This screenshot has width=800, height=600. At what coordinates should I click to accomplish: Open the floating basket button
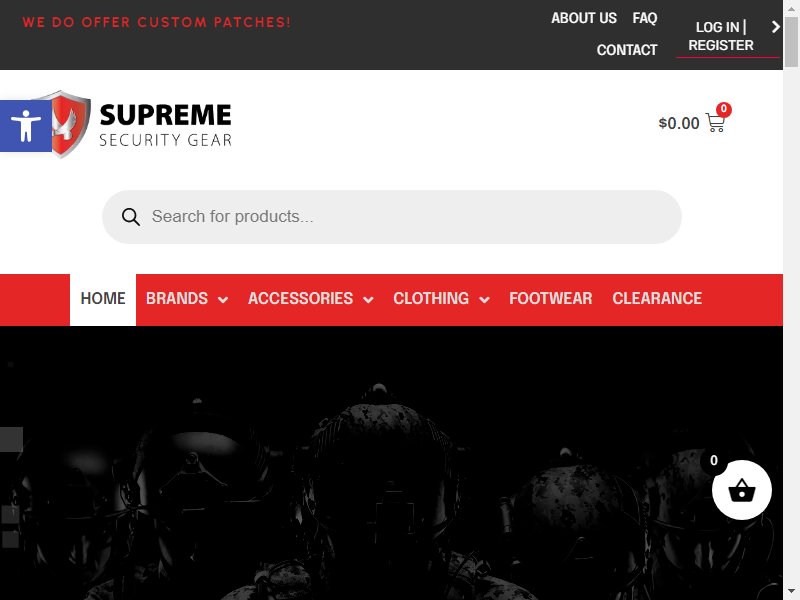[741, 490]
